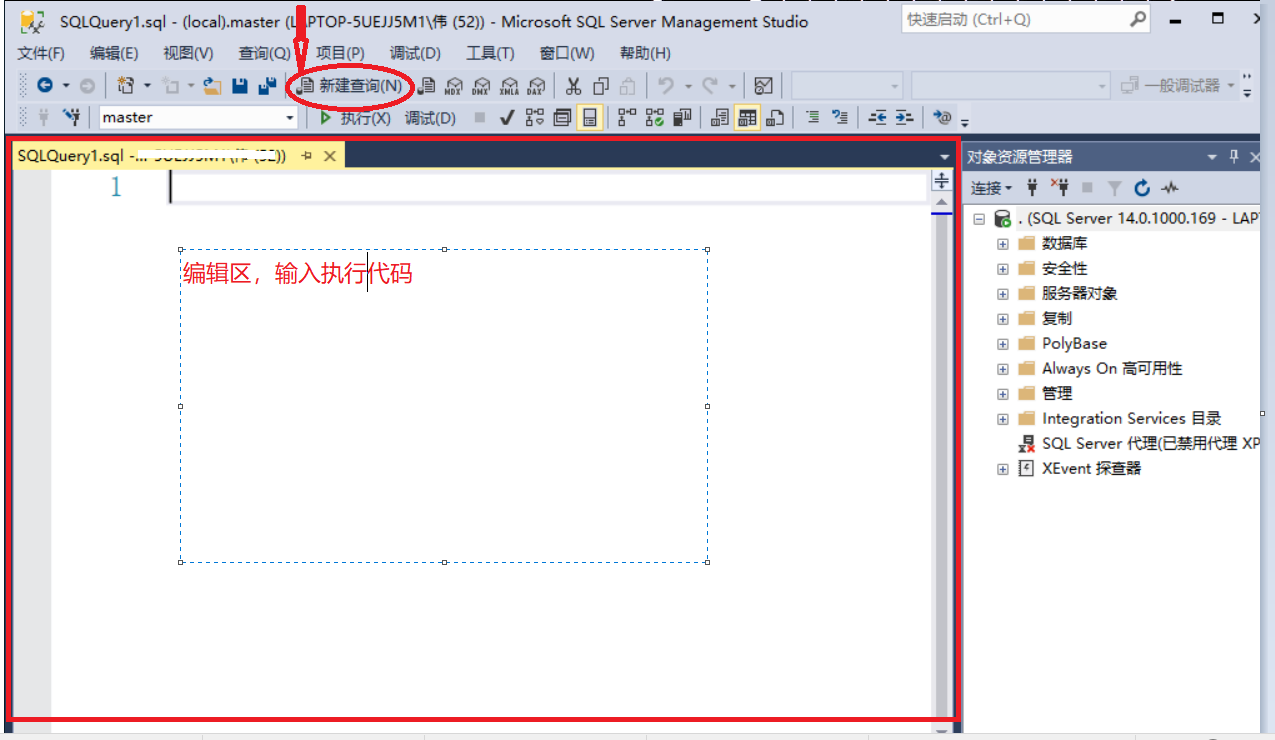Image resolution: width=1275 pixels, height=740 pixels.
Task: Comment out the selected lines
Action: [x=812, y=117]
